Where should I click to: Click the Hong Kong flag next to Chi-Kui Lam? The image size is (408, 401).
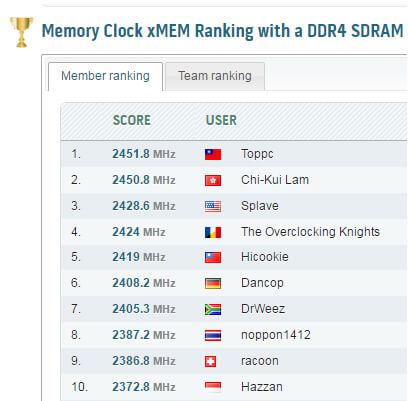[213, 180]
